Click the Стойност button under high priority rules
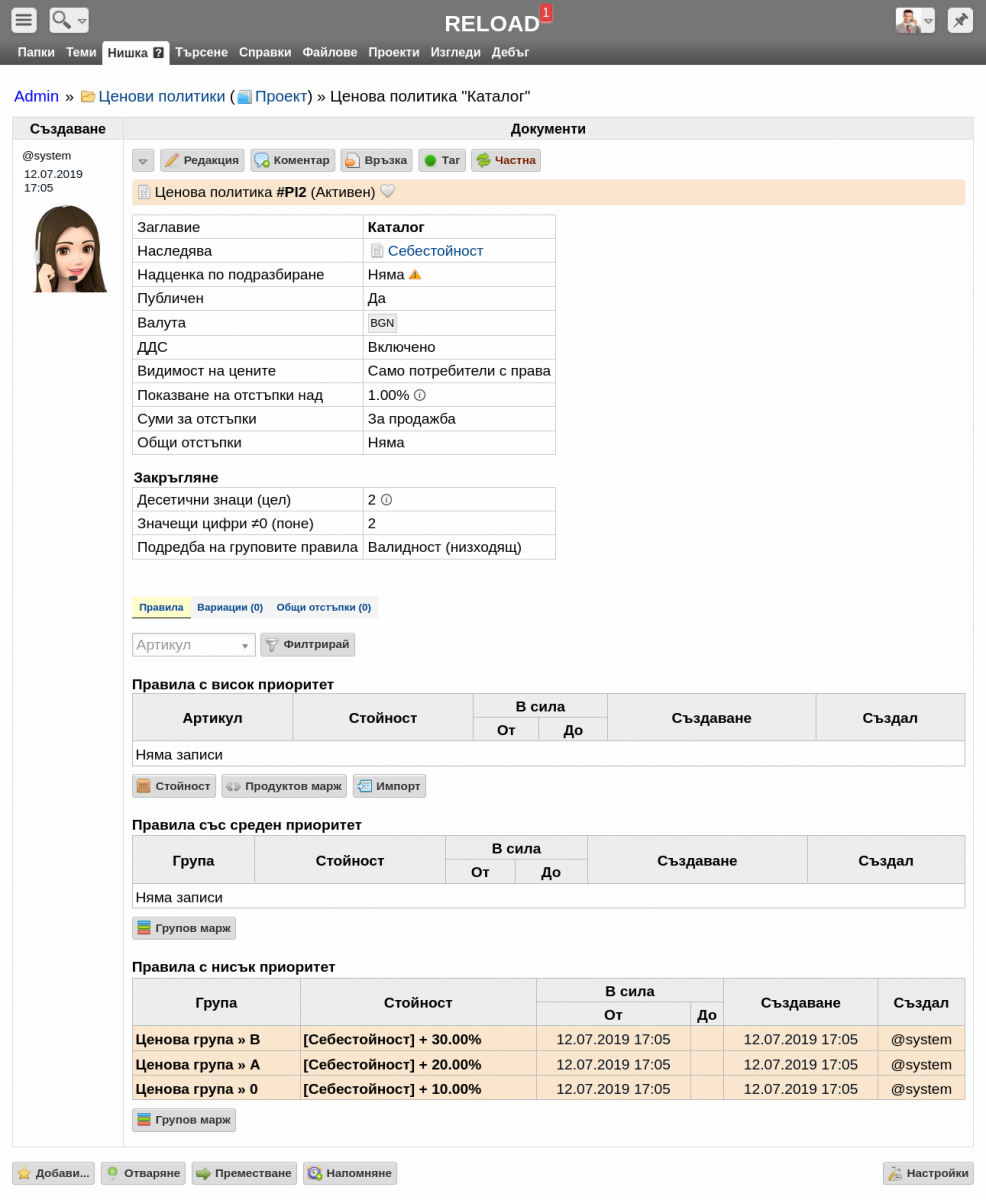 pos(174,786)
